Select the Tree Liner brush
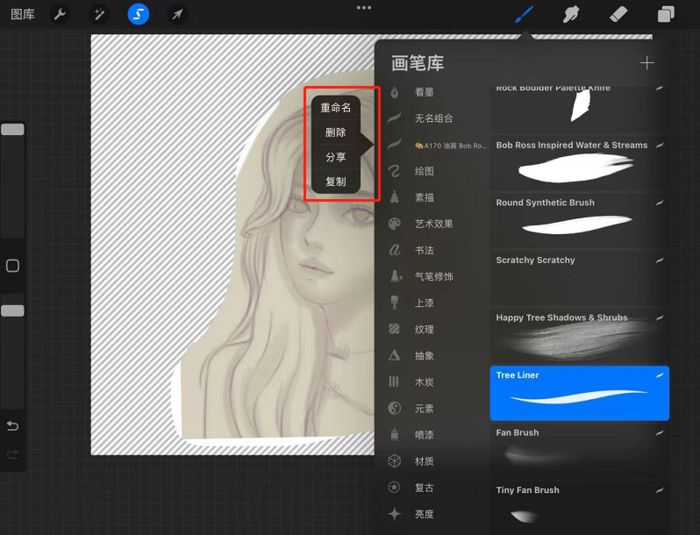 [x=579, y=393]
